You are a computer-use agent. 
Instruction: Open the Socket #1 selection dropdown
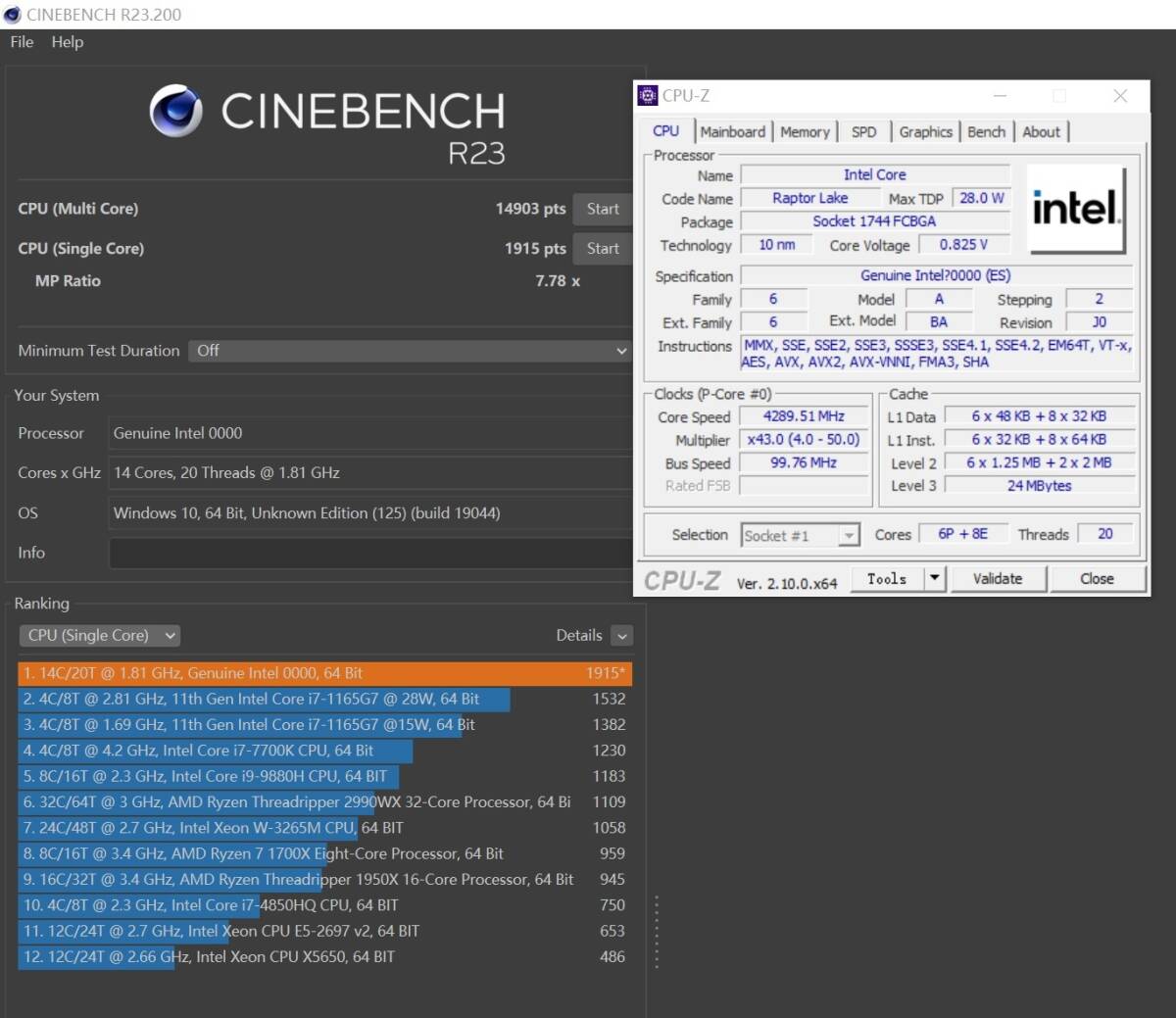point(801,535)
